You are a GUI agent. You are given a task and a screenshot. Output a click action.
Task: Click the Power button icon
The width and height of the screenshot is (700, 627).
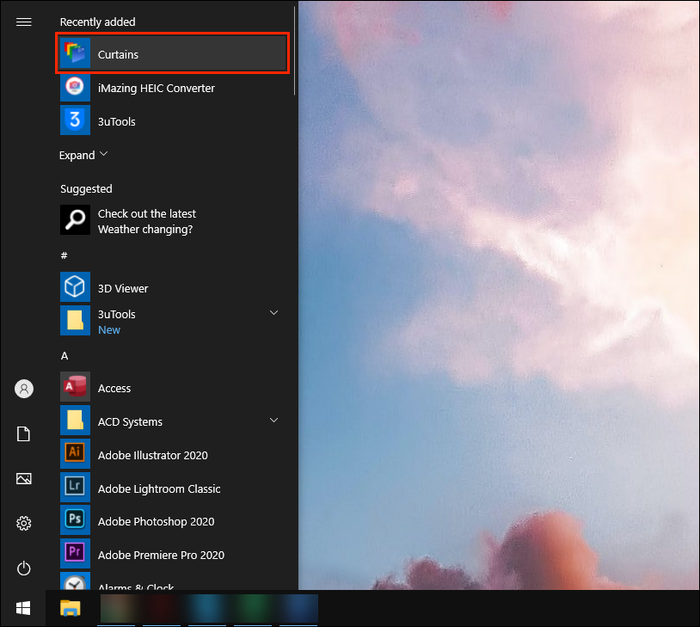pyautogui.click(x=24, y=568)
